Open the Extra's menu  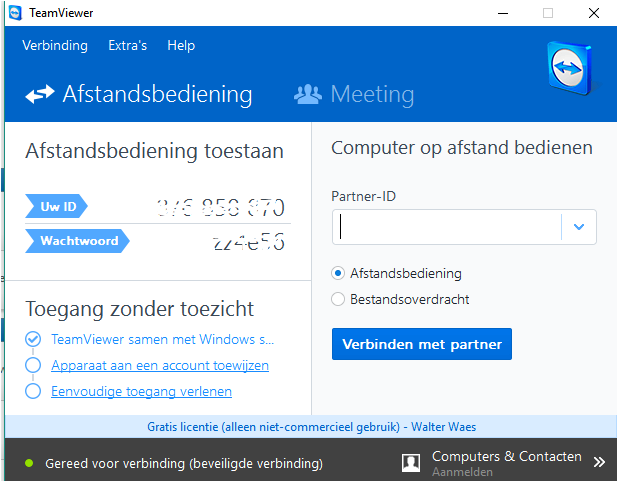[127, 45]
